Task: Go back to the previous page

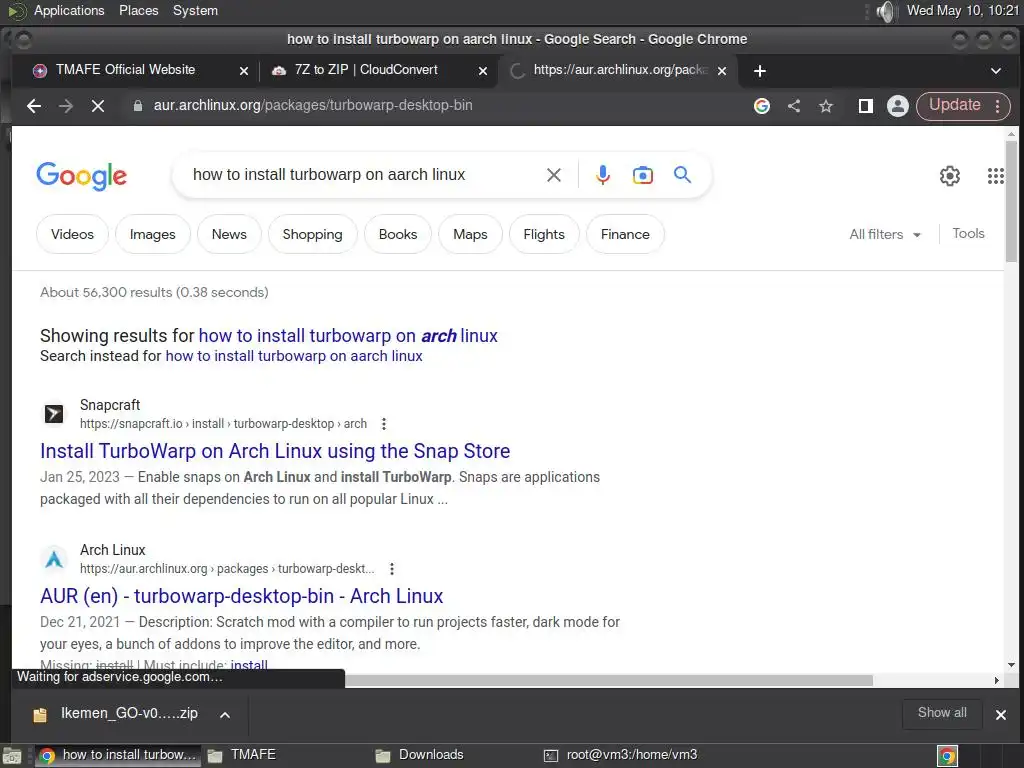Action: click(x=34, y=106)
